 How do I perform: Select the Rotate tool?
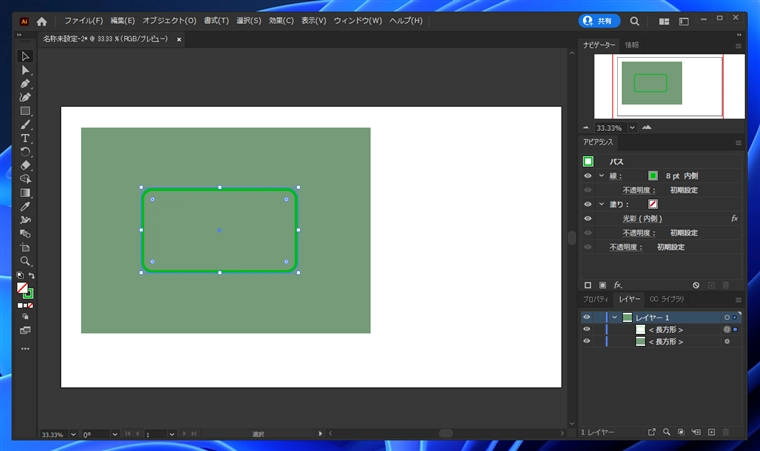point(25,152)
